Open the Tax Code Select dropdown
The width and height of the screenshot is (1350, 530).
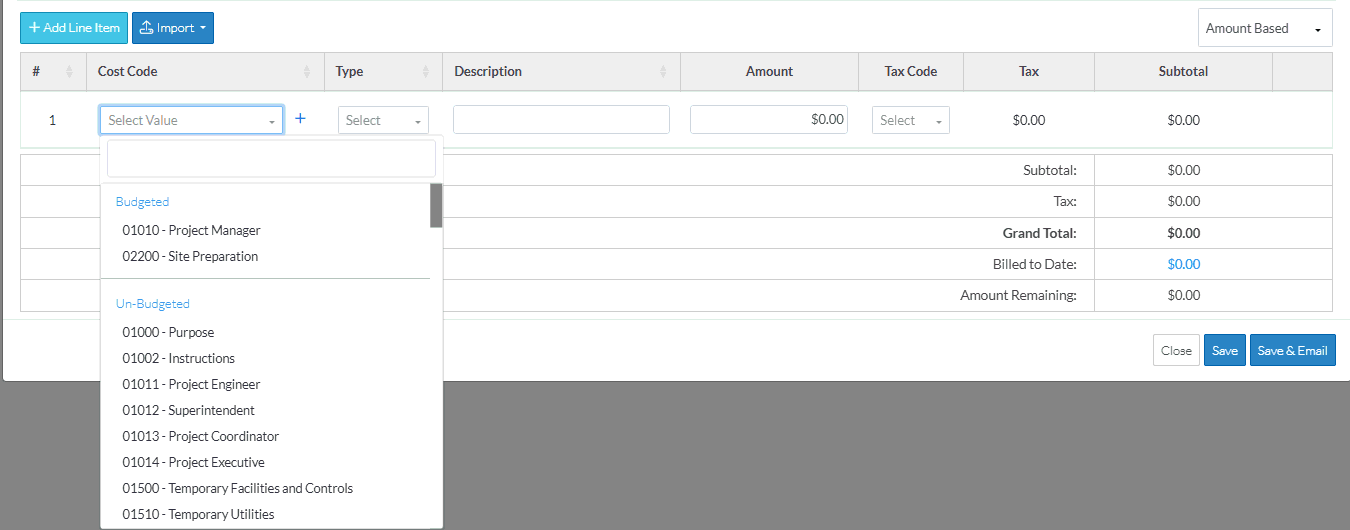pos(911,120)
